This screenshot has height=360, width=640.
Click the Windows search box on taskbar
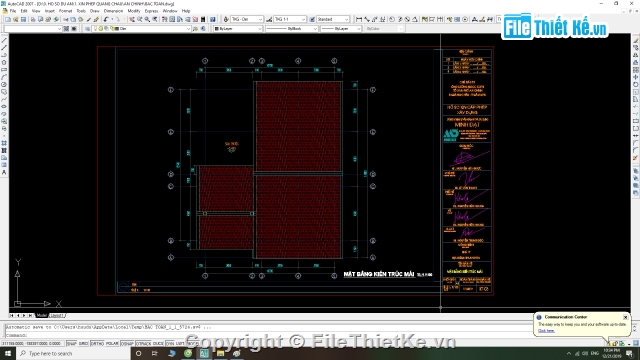73,353
